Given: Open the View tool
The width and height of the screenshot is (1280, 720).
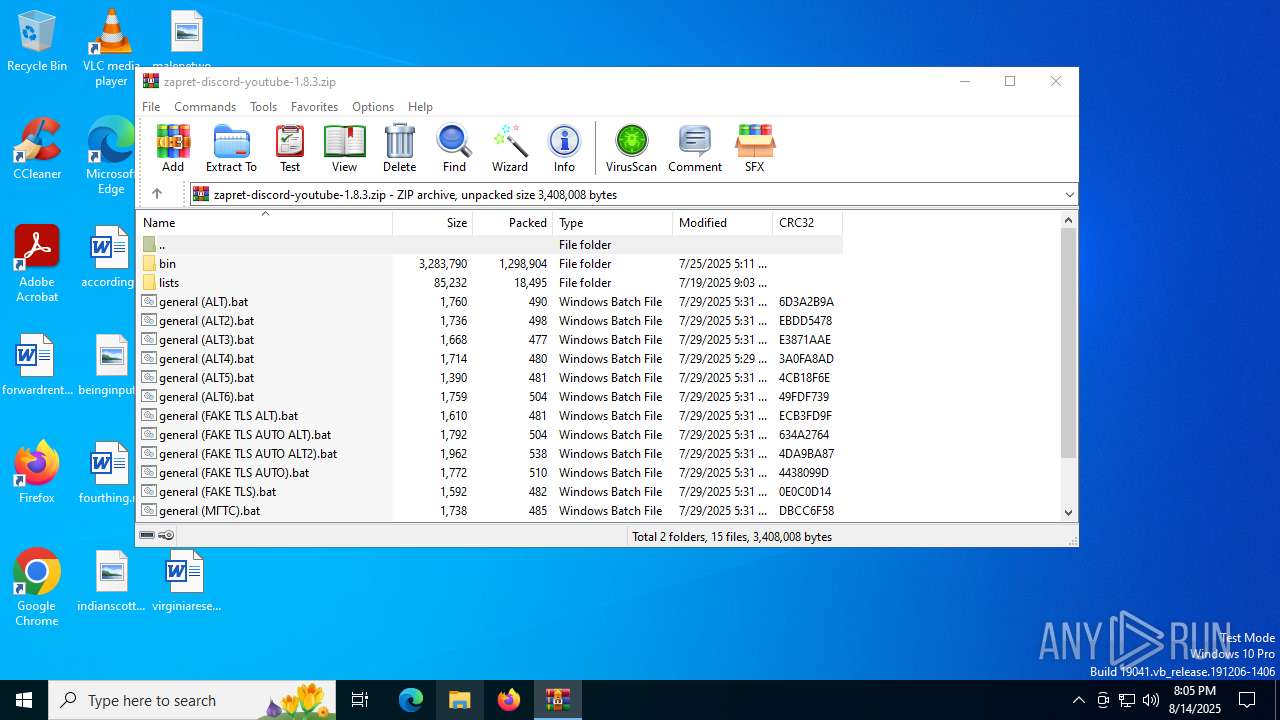Looking at the screenshot, I should point(344,148).
